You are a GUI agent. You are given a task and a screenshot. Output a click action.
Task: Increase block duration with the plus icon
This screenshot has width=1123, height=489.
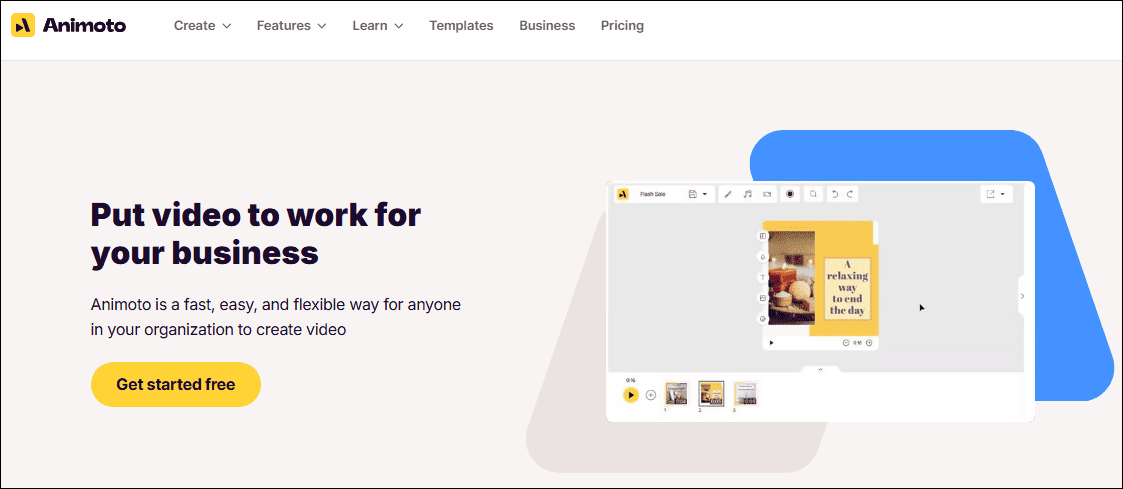pos(869,343)
